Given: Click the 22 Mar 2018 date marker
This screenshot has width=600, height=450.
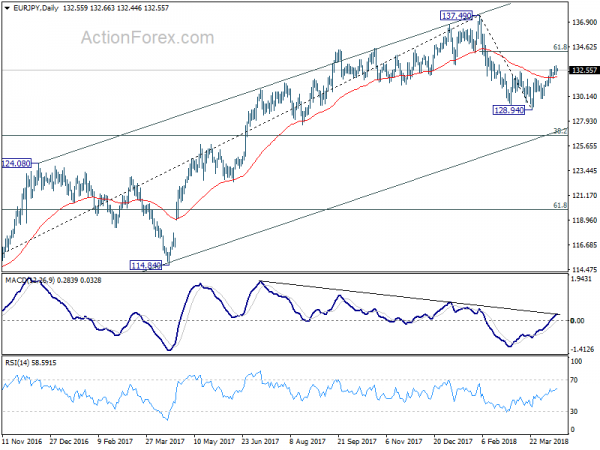Looking at the screenshot, I should (x=549, y=441).
